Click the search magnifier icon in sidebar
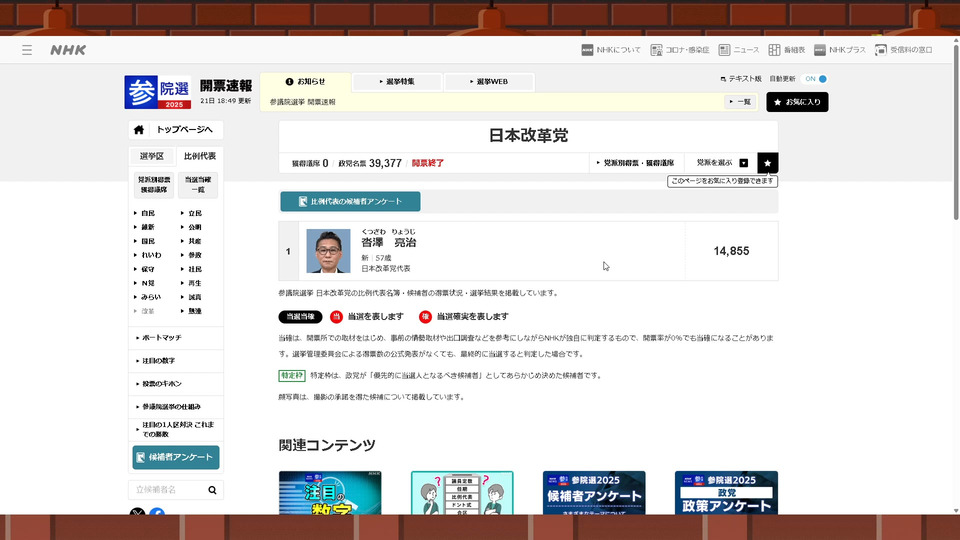The image size is (960, 540). click(x=212, y=490)
